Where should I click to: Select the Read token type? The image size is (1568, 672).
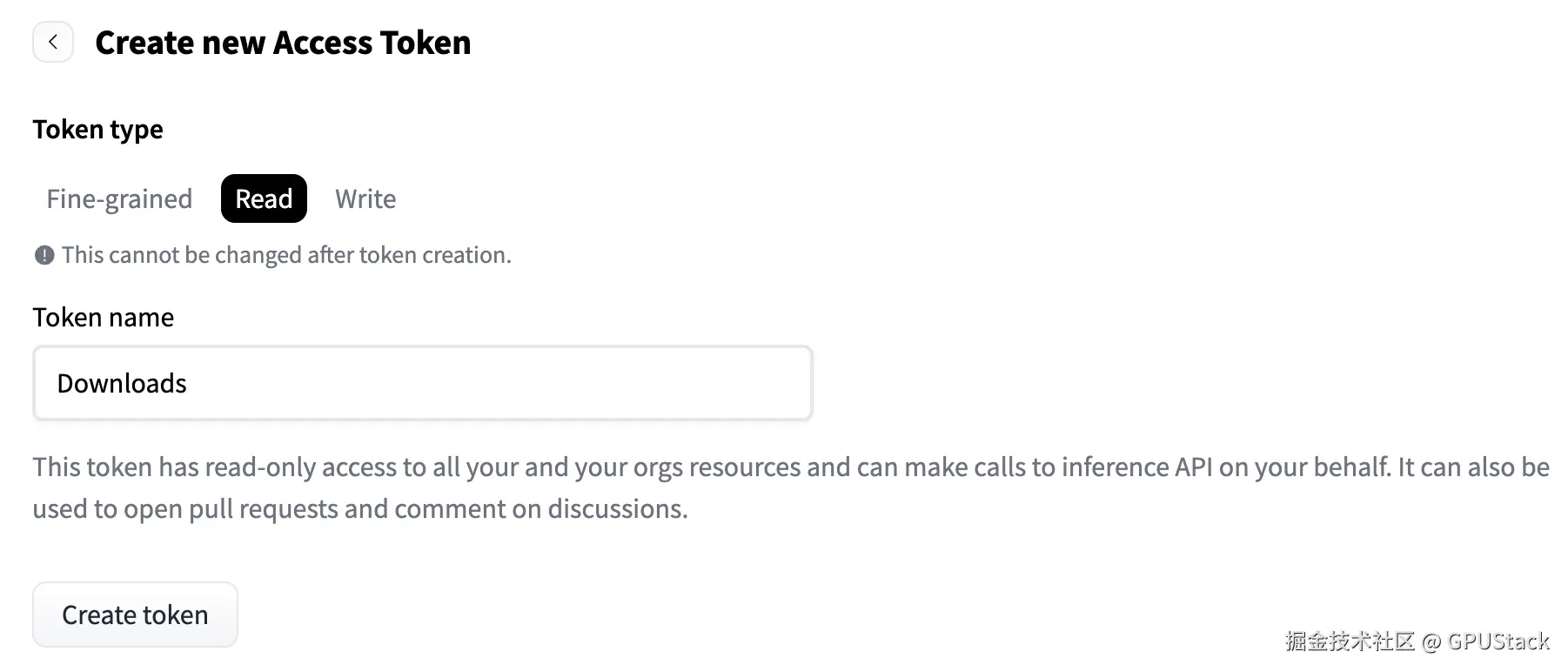click(264, 199)
